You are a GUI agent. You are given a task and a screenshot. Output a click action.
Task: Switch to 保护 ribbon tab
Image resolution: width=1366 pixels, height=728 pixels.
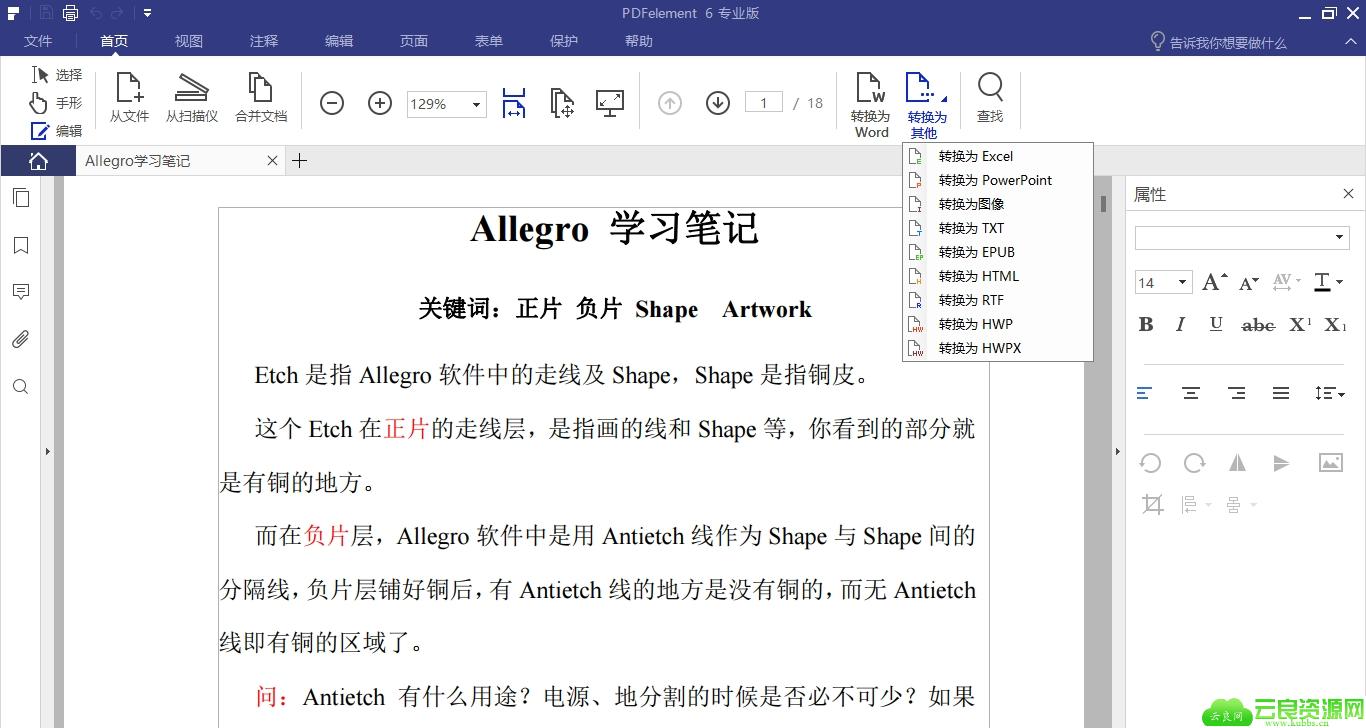(x=564, y=41)
